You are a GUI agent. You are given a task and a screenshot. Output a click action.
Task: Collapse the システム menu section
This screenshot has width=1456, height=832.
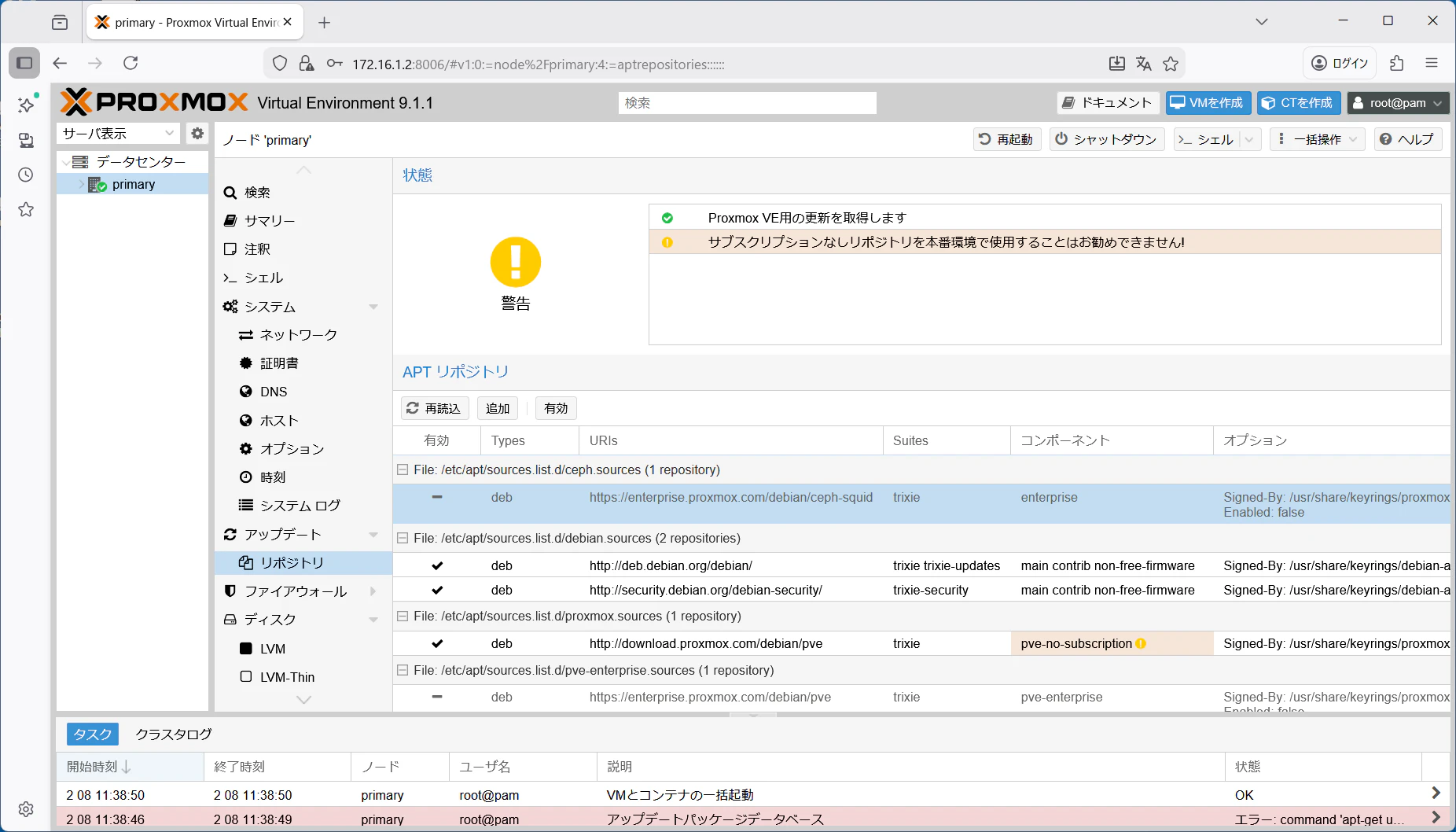pyautogui.click(x=373, y=307)
